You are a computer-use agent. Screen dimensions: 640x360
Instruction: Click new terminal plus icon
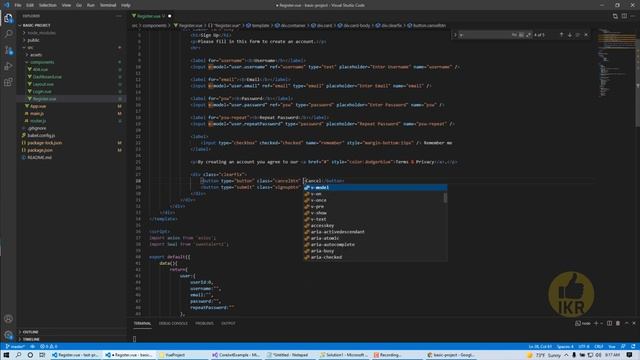click(x=596, y=323)
